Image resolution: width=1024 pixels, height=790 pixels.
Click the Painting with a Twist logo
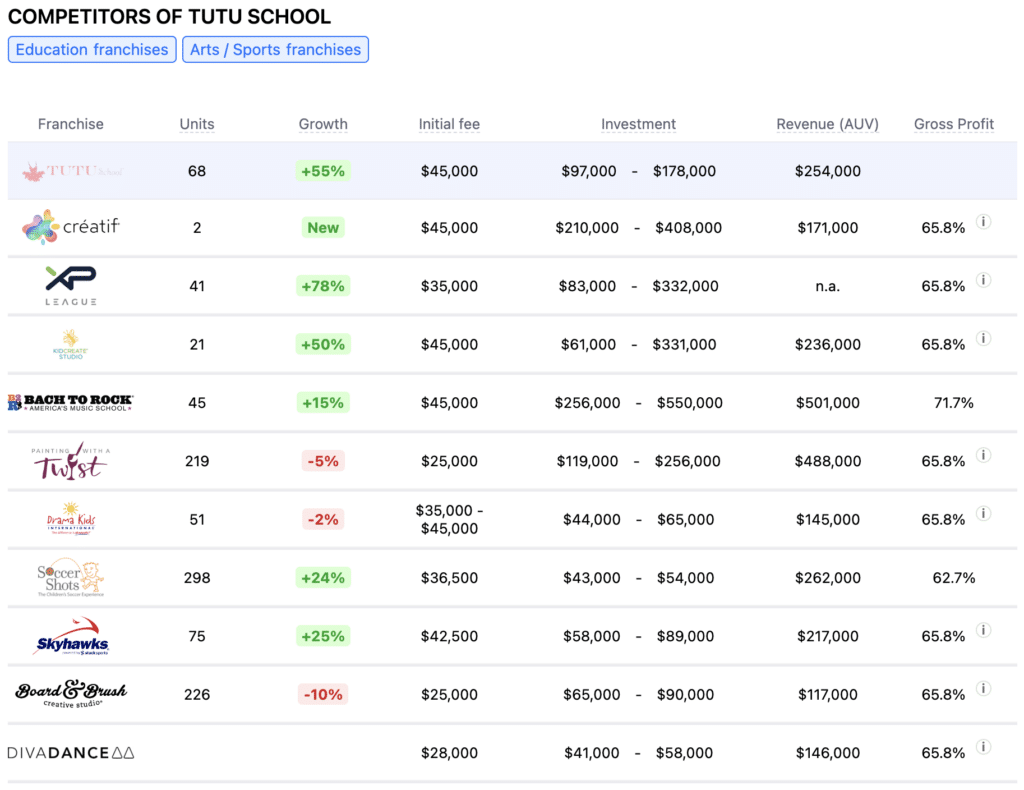(x=71, y=461)
